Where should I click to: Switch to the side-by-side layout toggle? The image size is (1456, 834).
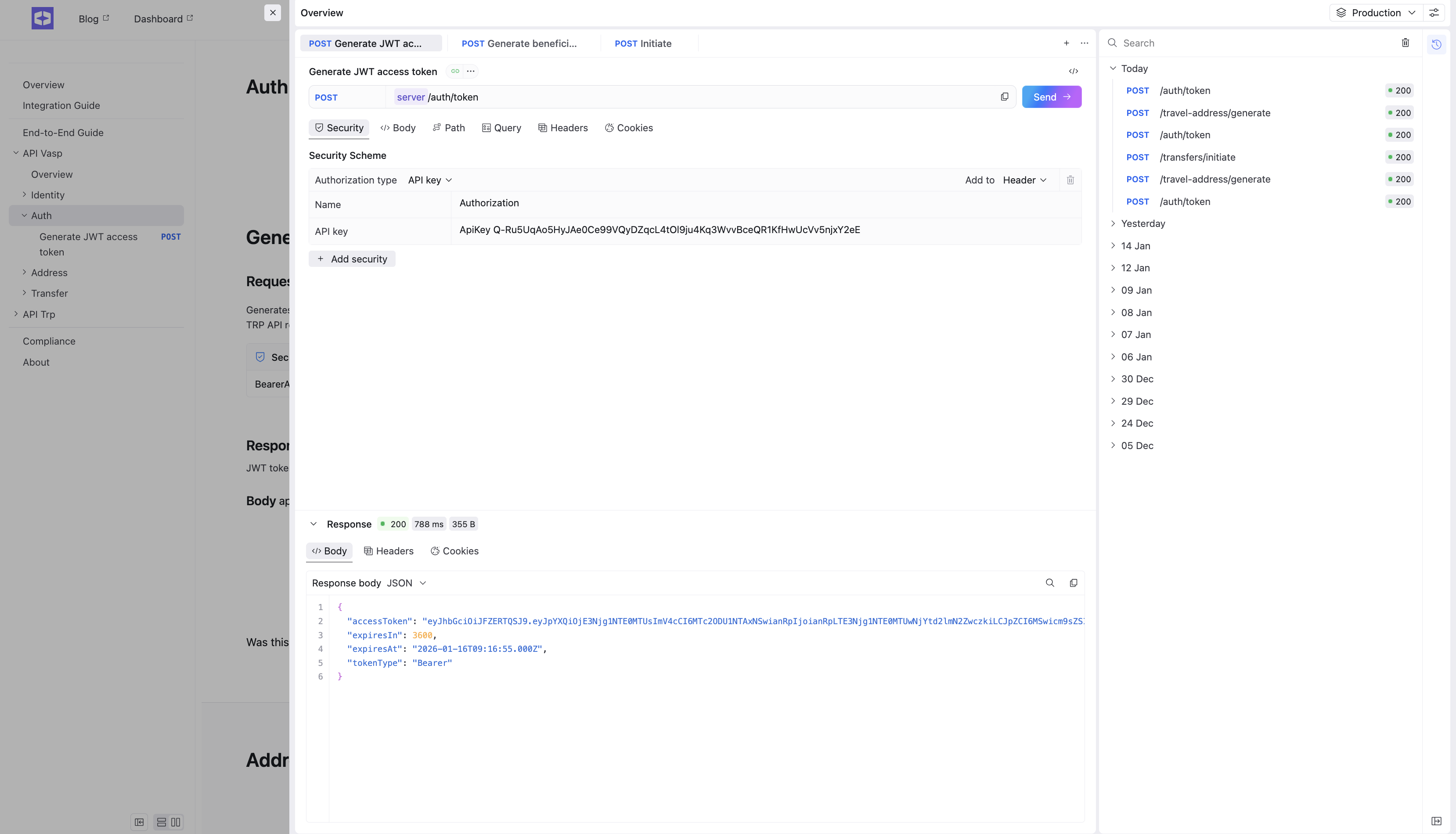tap(175, 822)
